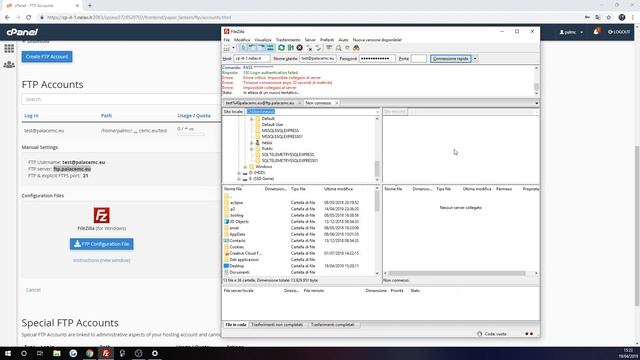Click cPanel notifications bell icon
The image size is (640, 360).
click(596, 32)
